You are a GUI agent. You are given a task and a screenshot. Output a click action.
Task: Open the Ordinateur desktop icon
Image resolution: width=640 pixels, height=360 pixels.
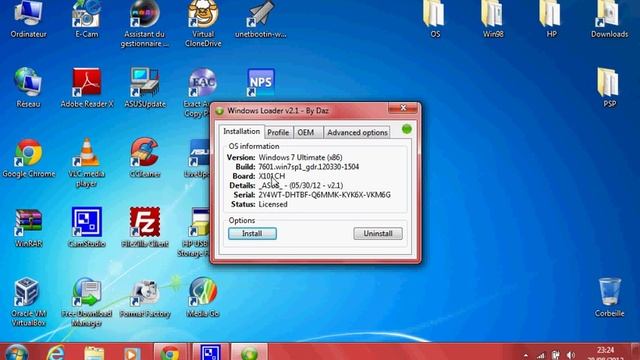(28, 18)
